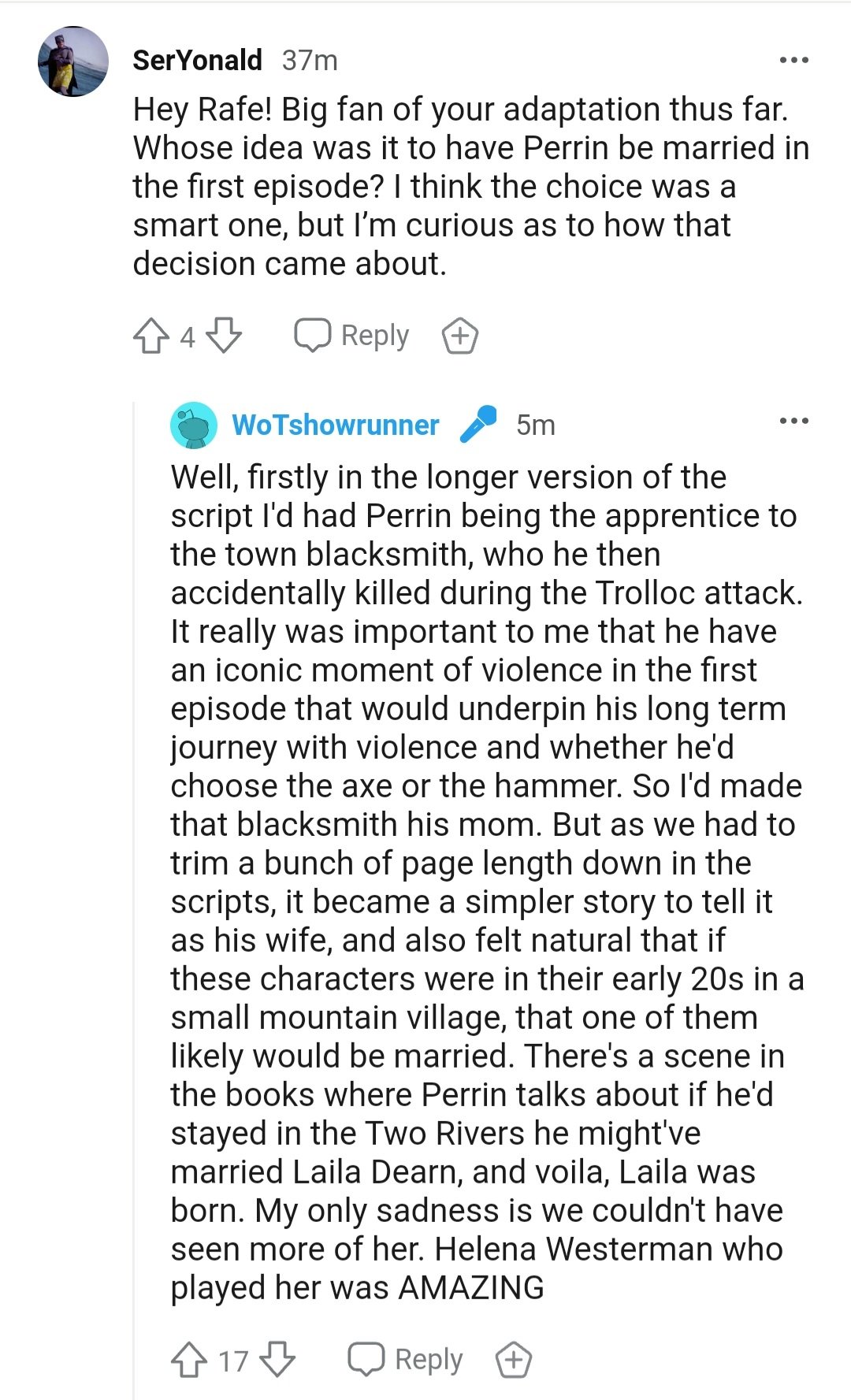Viewport: 851px width, 1400px height.
Task: Click the 37m timestamp
Action: coord(310,61)
